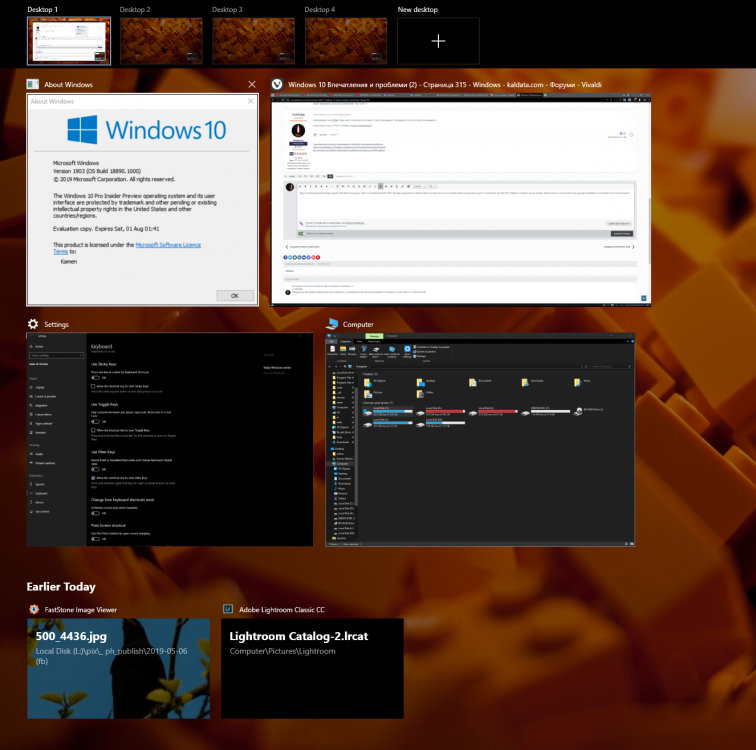This screenshot has height=750, width=756.
Task: Open the View tab in the Computer window ribbon
Action: (x=359, y=341)
